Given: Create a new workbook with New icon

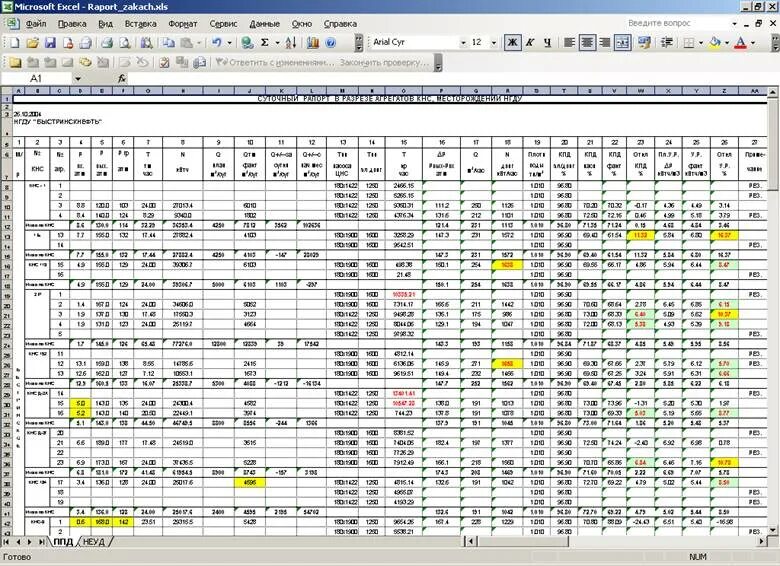Looking at the screenshot, I should coord(14,43).
